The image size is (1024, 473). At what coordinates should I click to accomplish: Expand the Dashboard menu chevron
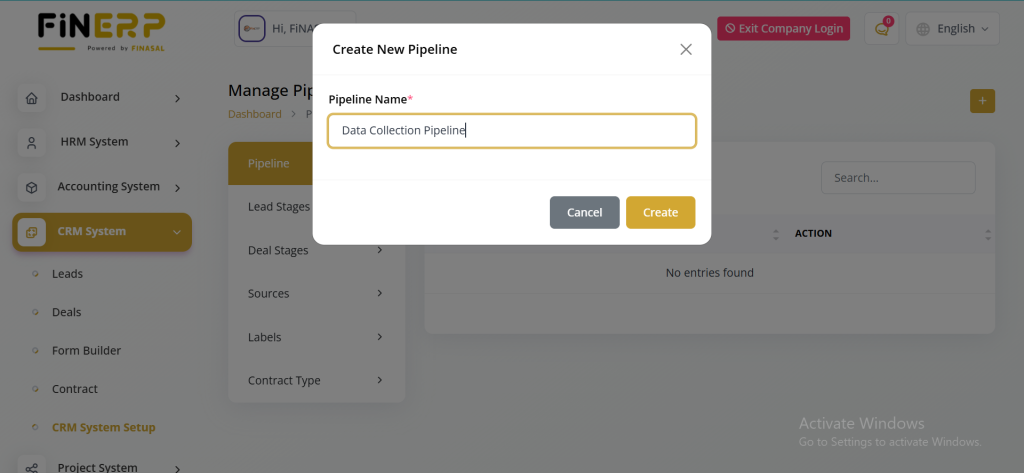177,98
